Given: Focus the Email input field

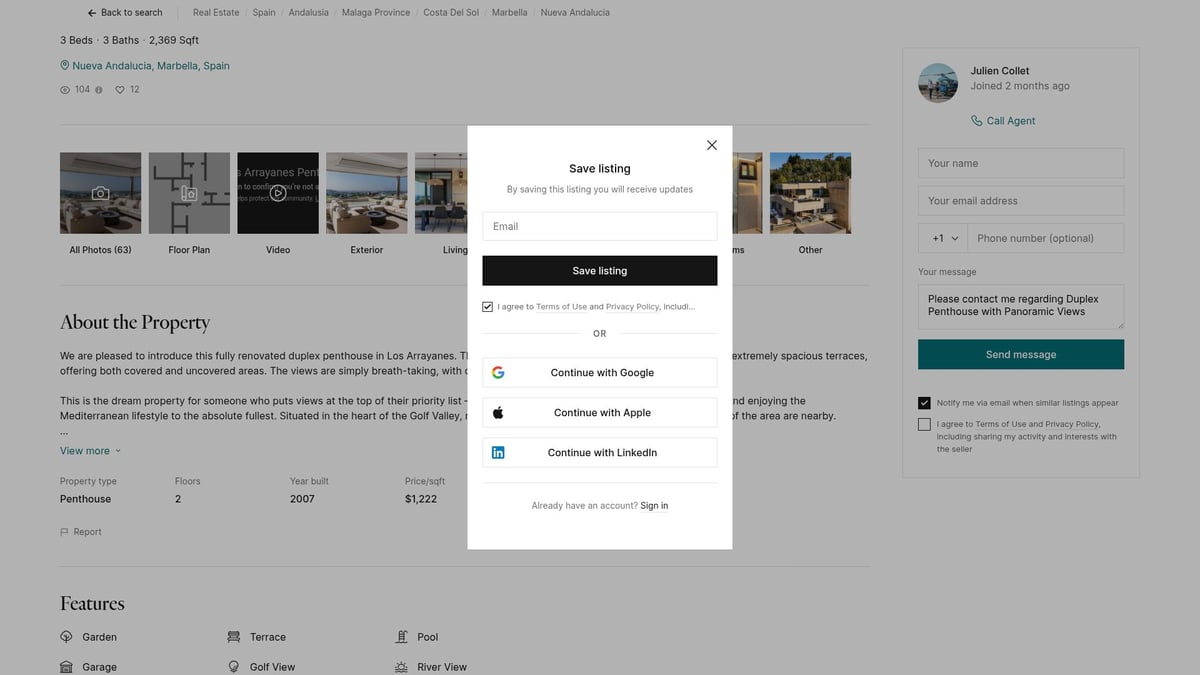Looking at the screenshot, I should coord(599,227).
